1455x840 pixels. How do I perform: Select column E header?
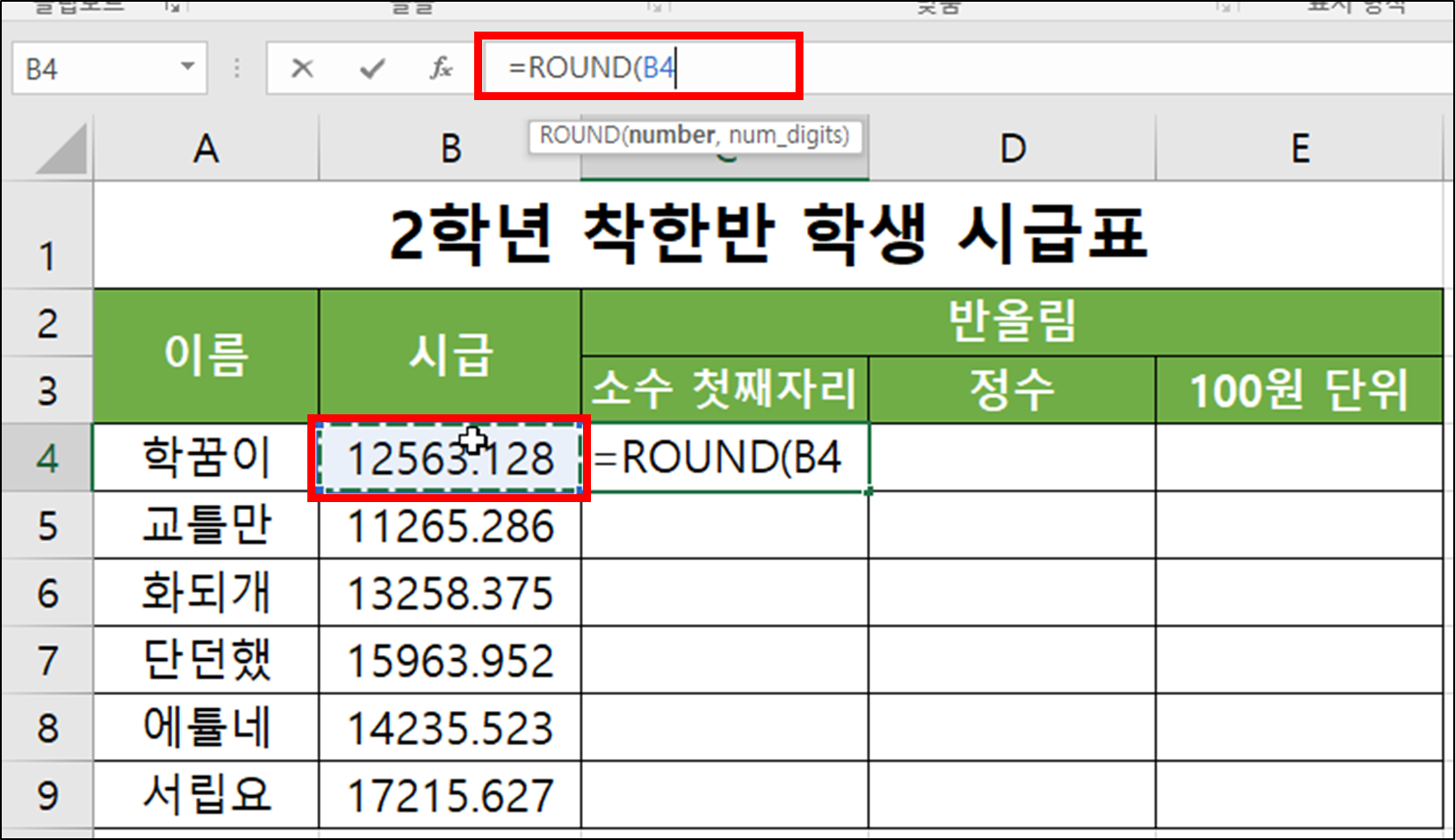(x=1300, y=147)
